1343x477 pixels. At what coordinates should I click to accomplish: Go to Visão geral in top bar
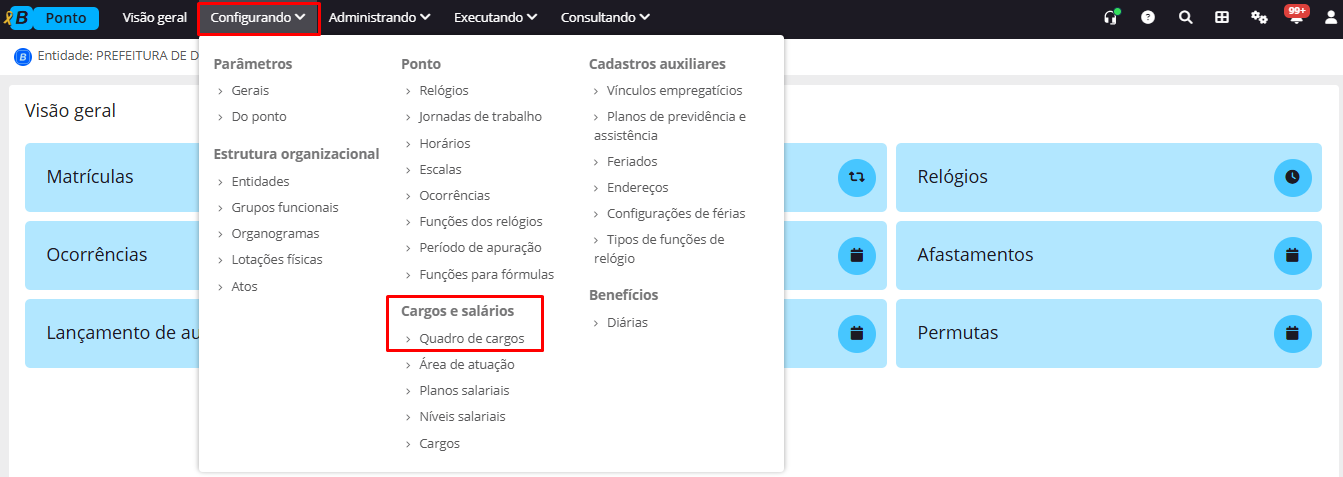[x=155, y=17]
